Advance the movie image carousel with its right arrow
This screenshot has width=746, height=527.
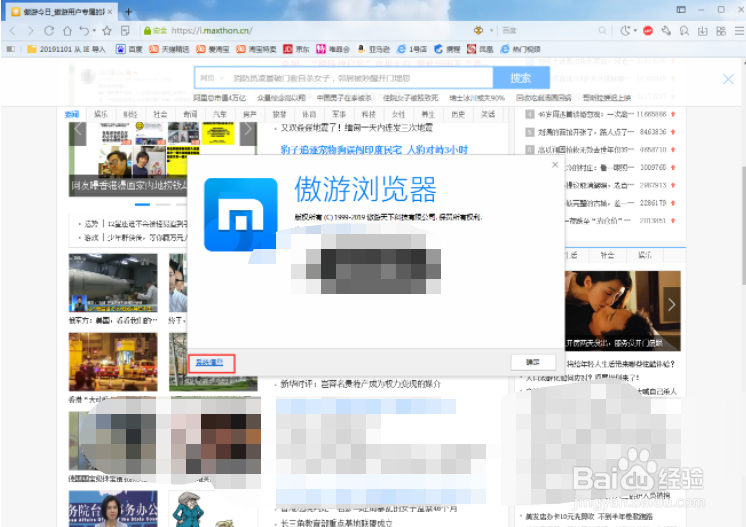tap(671, 304)
